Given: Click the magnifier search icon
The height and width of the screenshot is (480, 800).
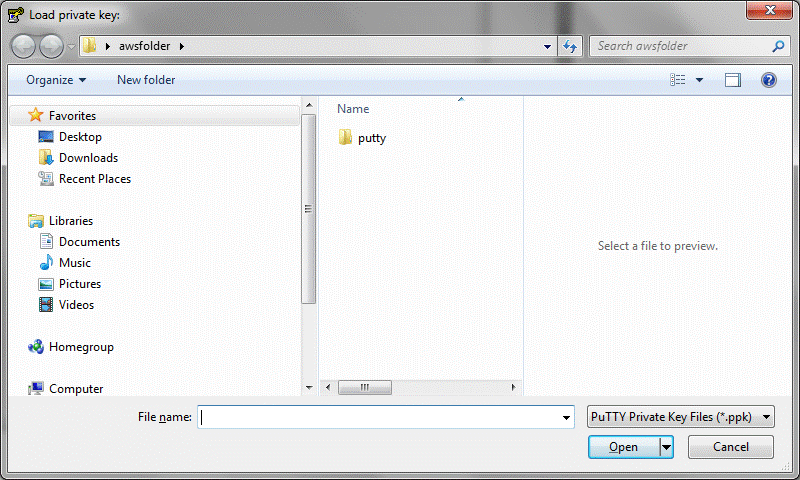Looking at the screenshot, I should [x=778, y=46].
